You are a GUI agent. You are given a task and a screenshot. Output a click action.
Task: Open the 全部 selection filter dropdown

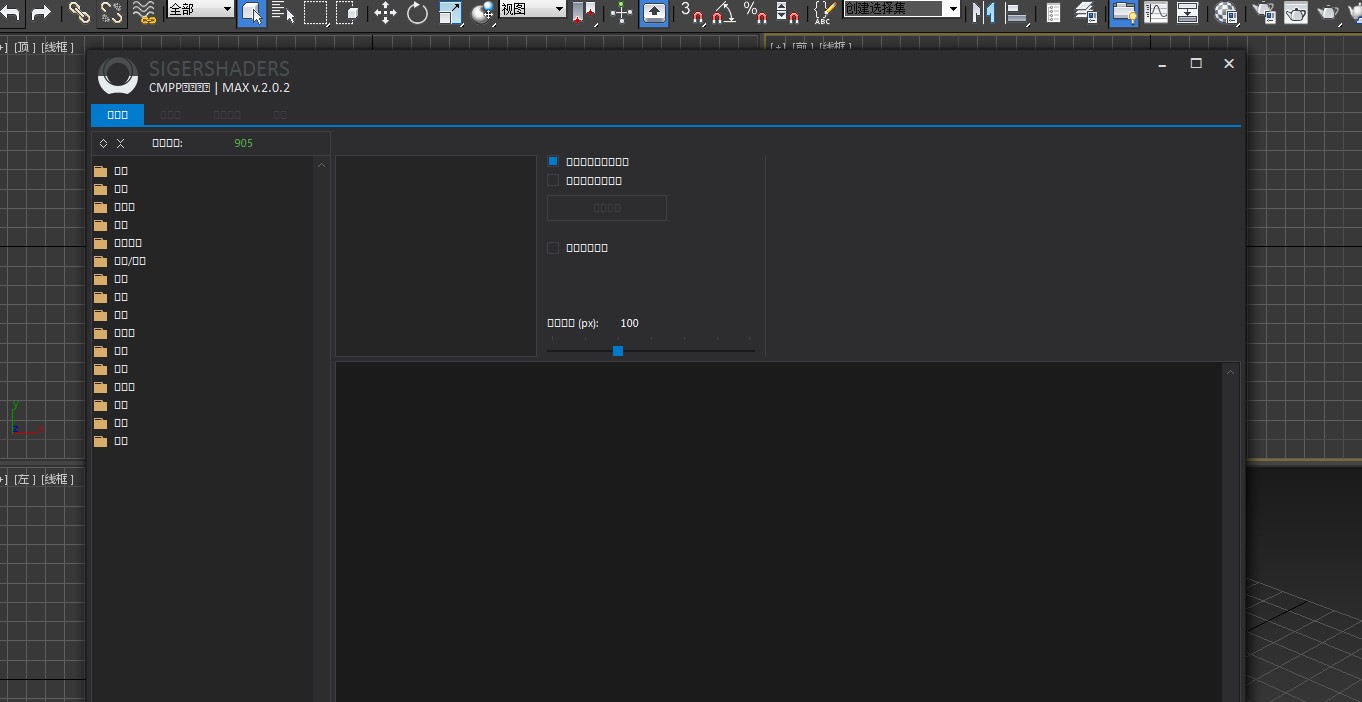pyautogui.click(x=200, y=9)
